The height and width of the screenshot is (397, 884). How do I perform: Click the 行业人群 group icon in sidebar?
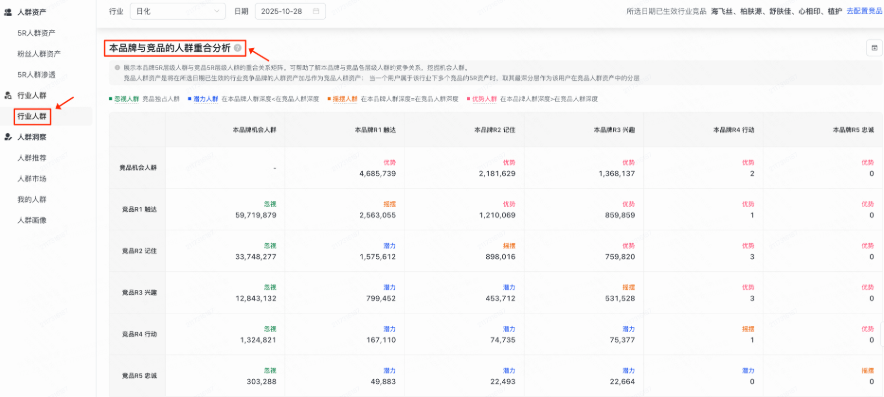pos(8,95)
